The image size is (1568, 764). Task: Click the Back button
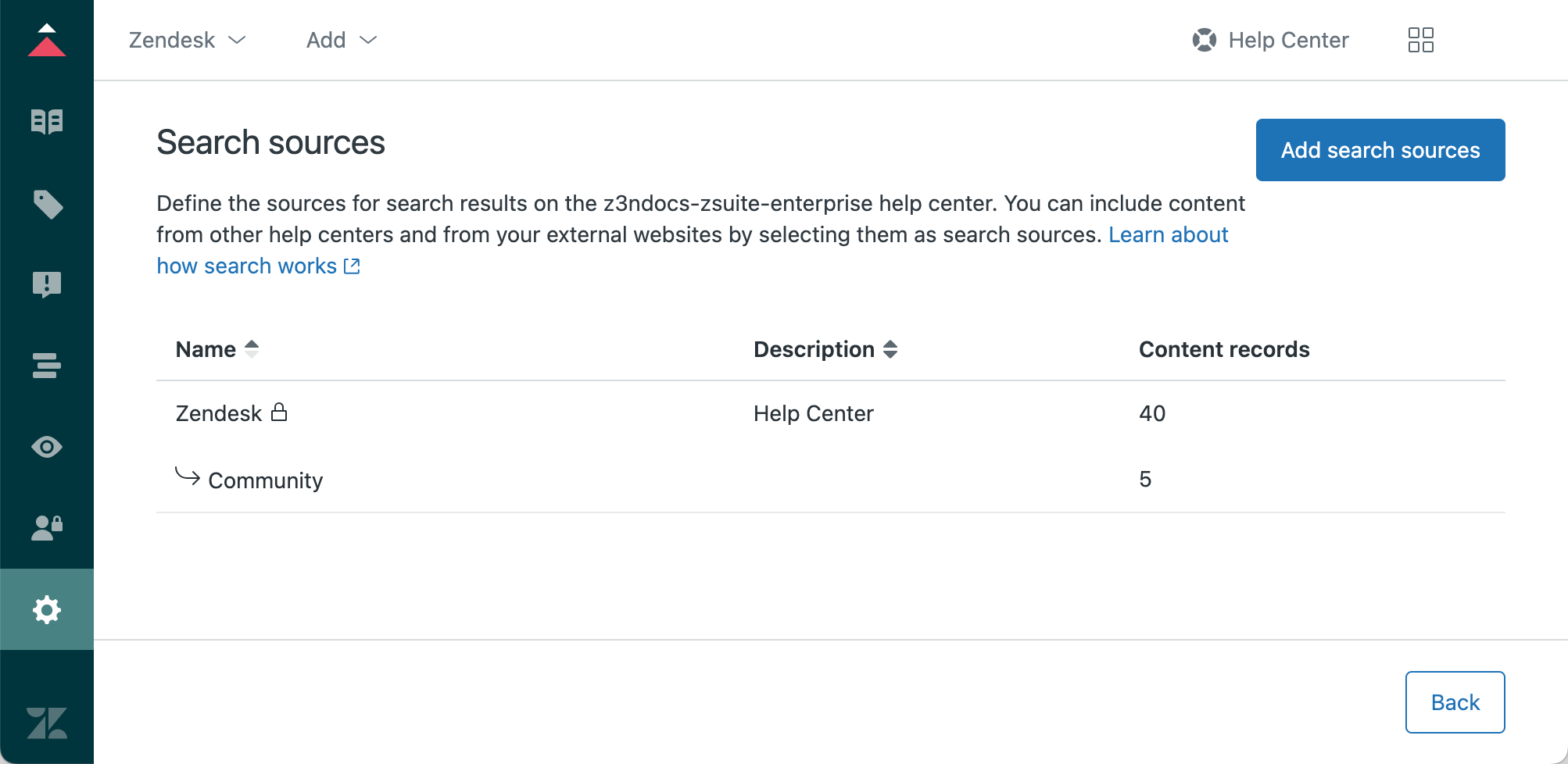click(x=1455, y=702)
